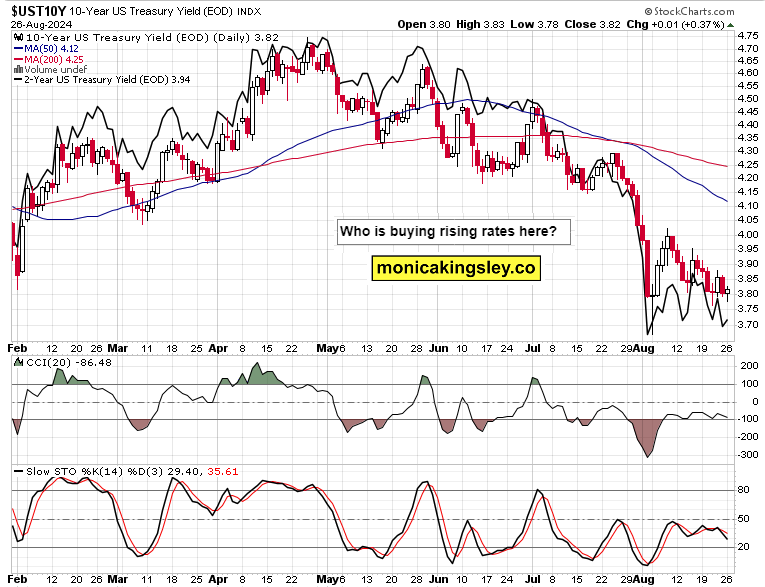Click the Volume bars icon in legend
This screenshot has height=587, width=765.
pyautogui.click(x=15, y=69)
